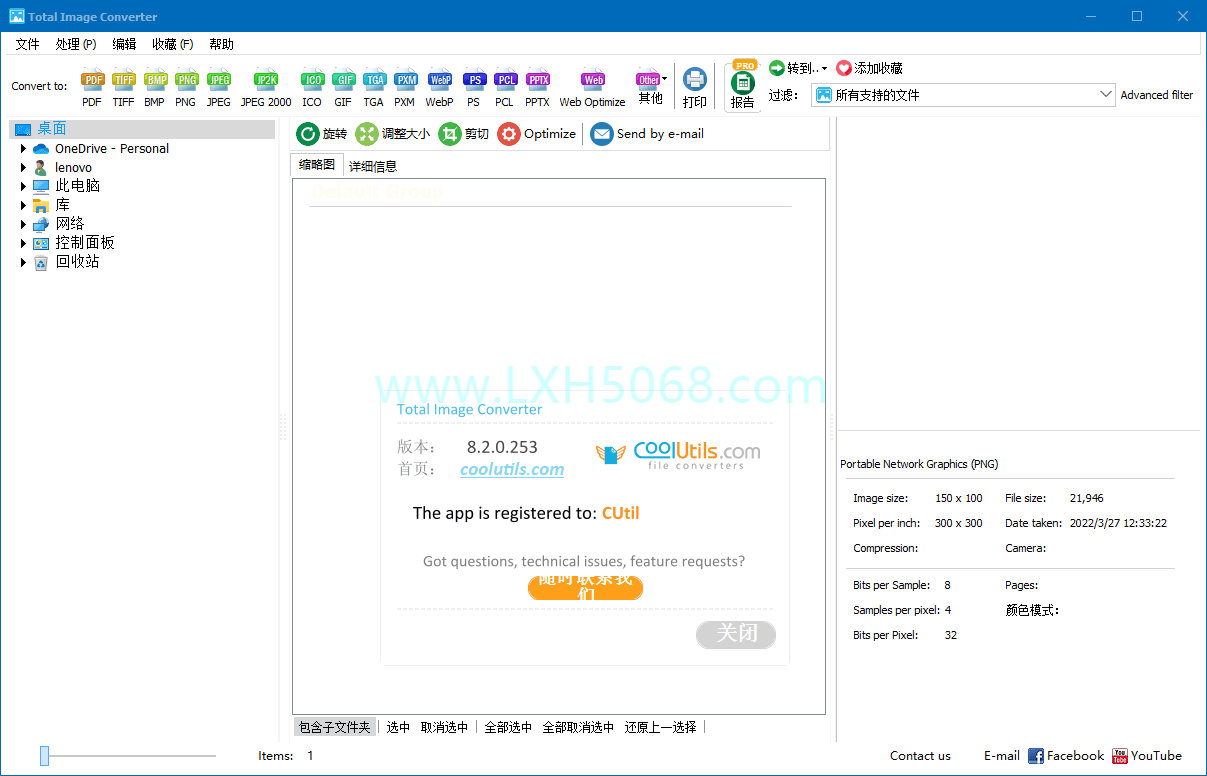Click 还原上一选择 to restore selection
The height and width of the screenshot is (776, 1207).
coord(660,727)
